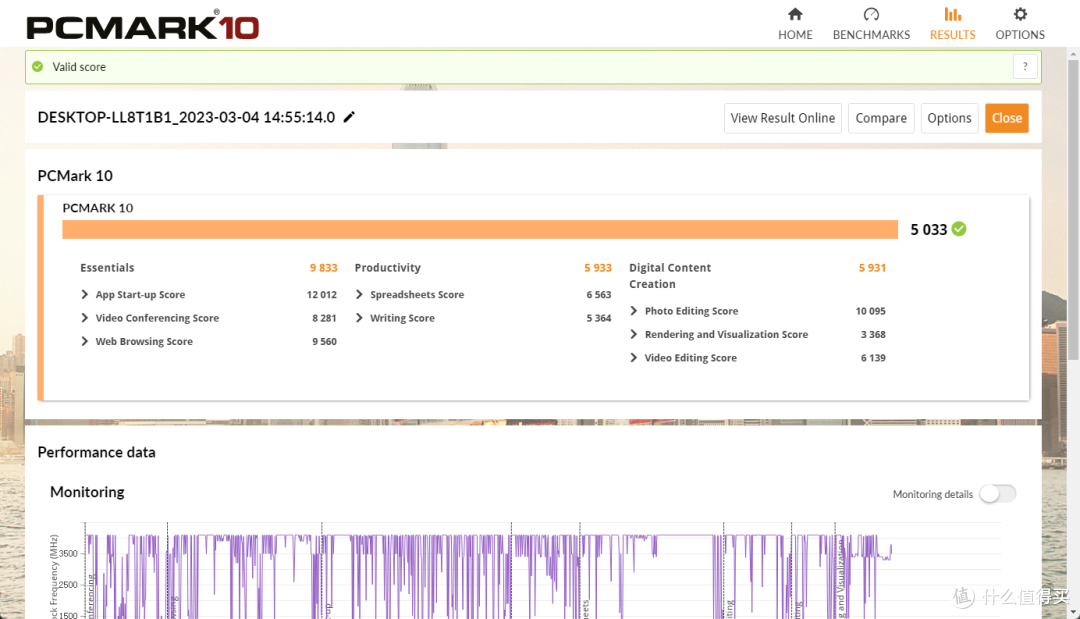
Task: Close the result with orange Close button
Action: [x=1006, y=118]
